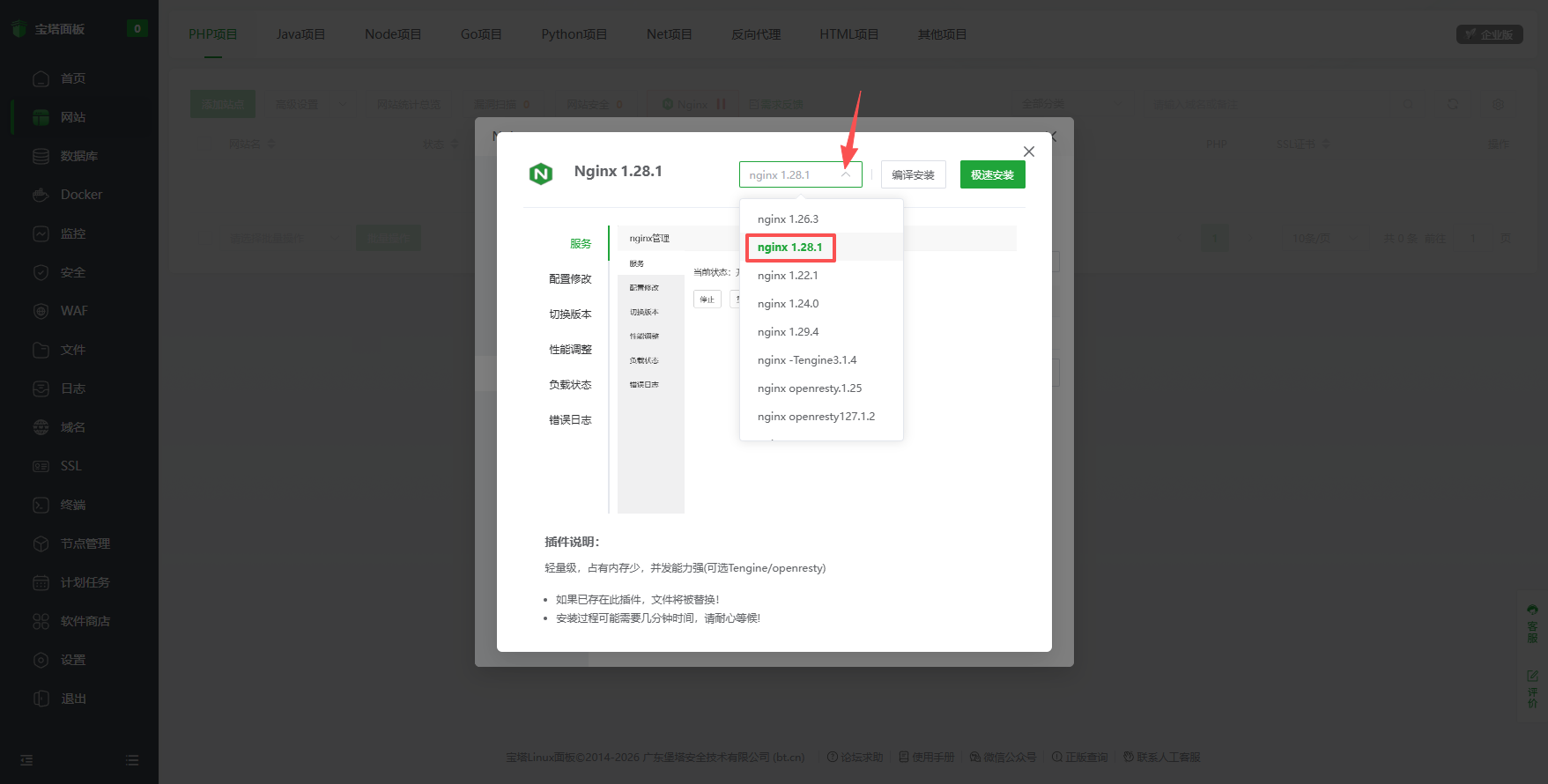Click the 编译安装 compile install button
This screenshot has height=784, width=1548.
pos(913,174)
